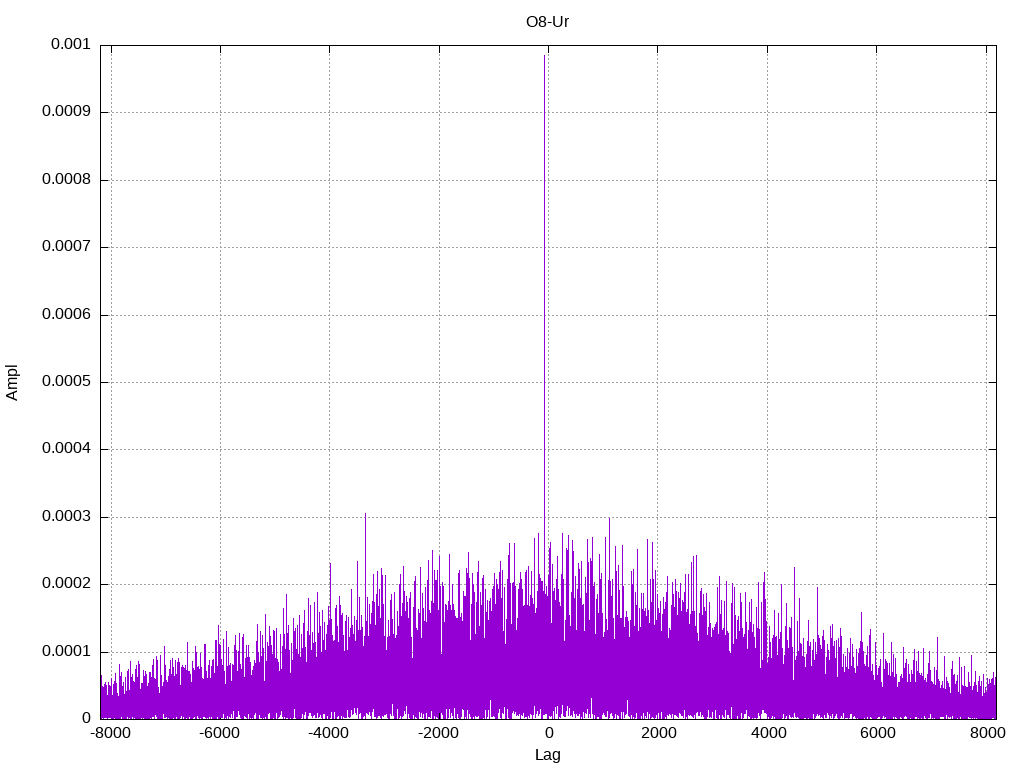Click the Lag x-axis label
The width and height of the screenshot is (1024, 768).
pyautogui.click(x=547, y=755)
